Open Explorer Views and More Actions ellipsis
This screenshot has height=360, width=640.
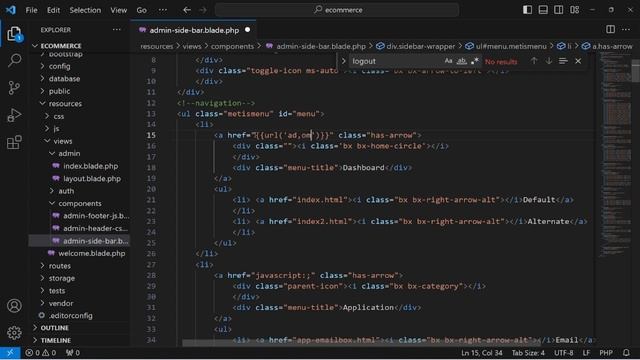click(117, 29)
